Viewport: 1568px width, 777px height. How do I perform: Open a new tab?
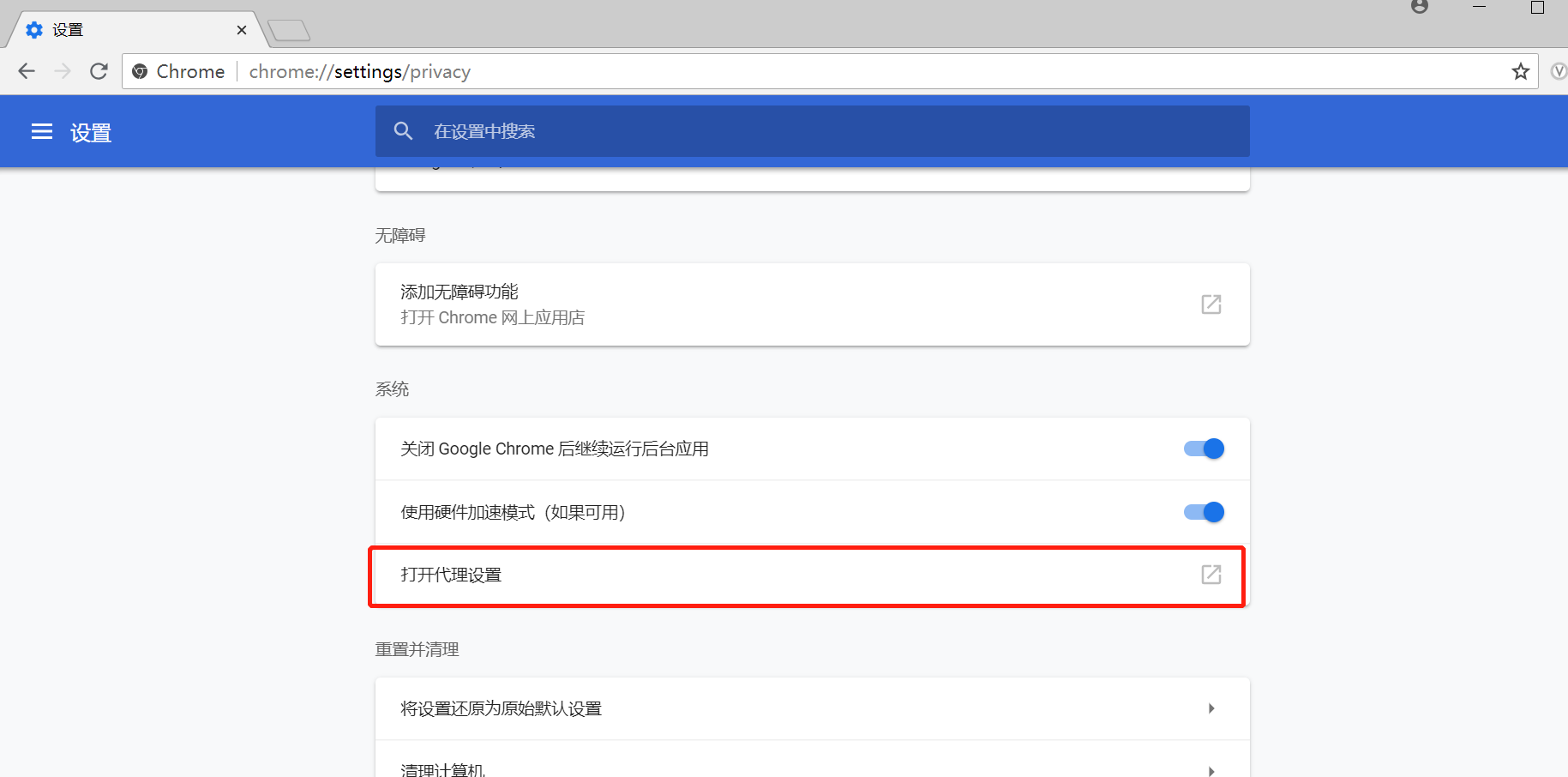click(289, 31)
